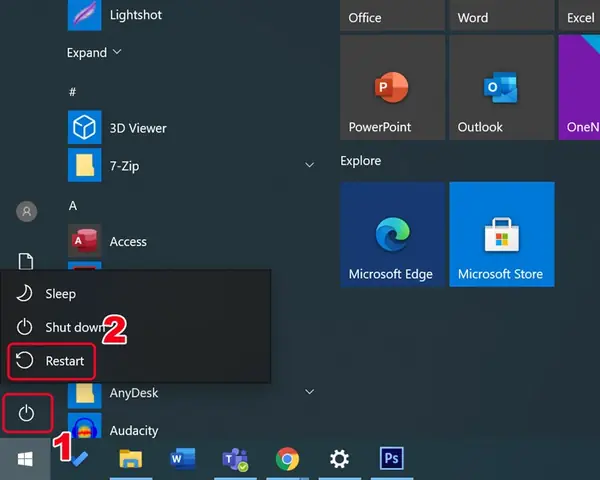600x480 pixels.
Task: Expand the recently added list
Action: (94, 52)
